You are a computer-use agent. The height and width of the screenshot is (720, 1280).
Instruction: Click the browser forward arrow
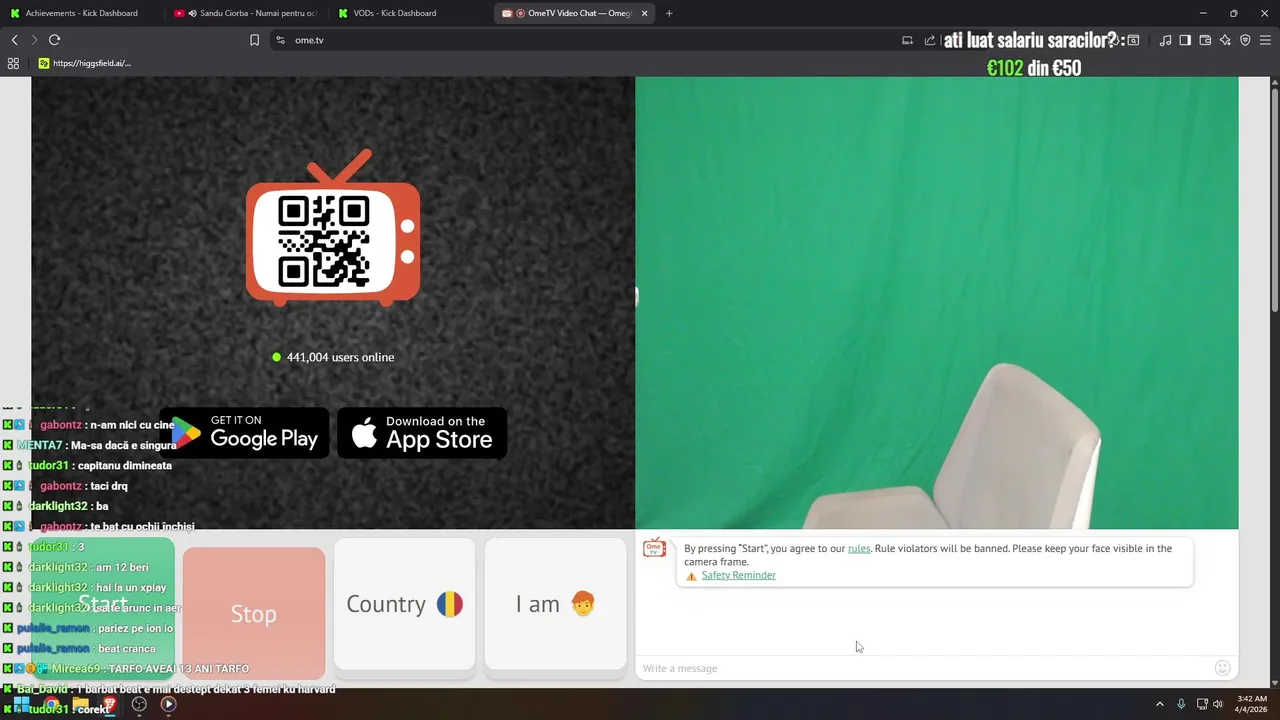pyautogui.click(x=34, y=40)
